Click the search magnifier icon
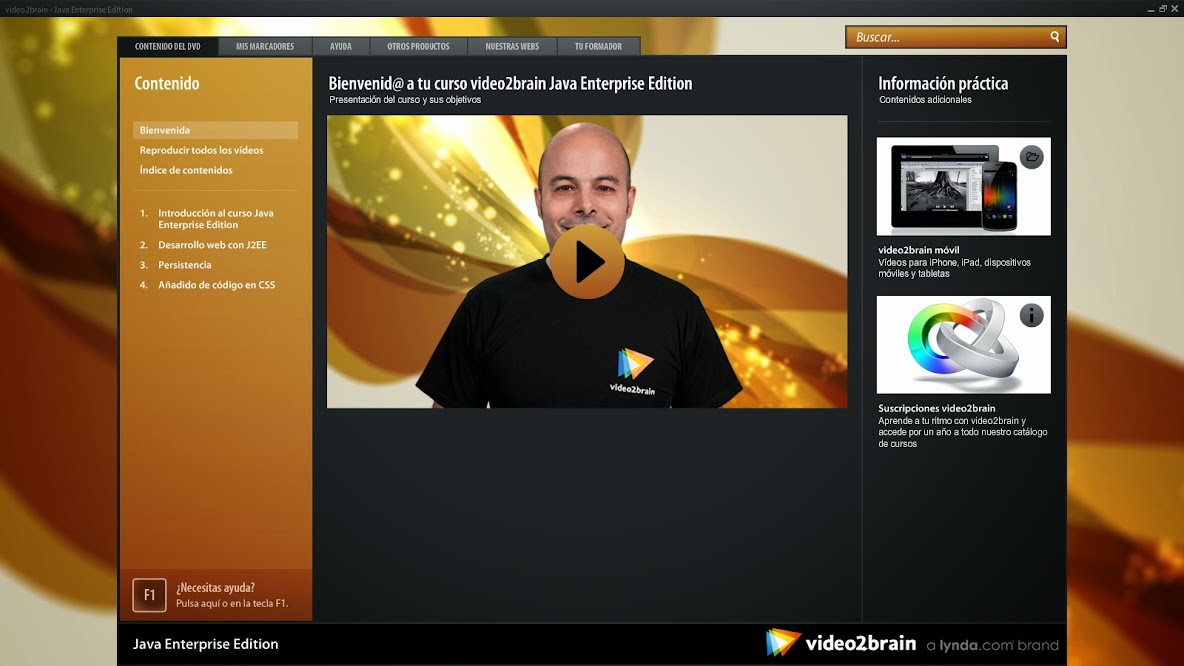Screen dimensions: 1184x666 tap(1054, 36)
